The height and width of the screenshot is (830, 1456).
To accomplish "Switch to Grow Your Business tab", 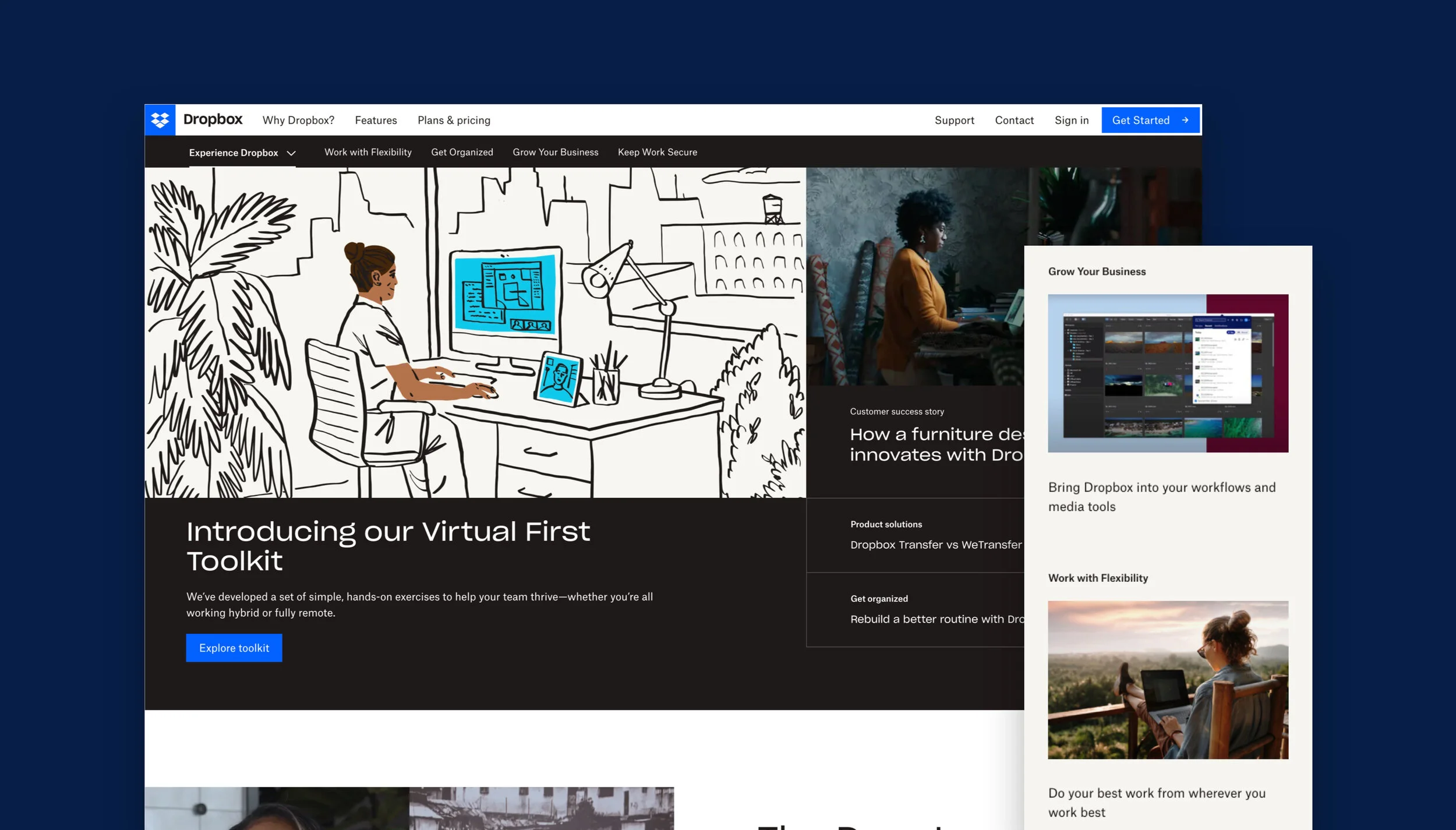I will coord(555,152).
